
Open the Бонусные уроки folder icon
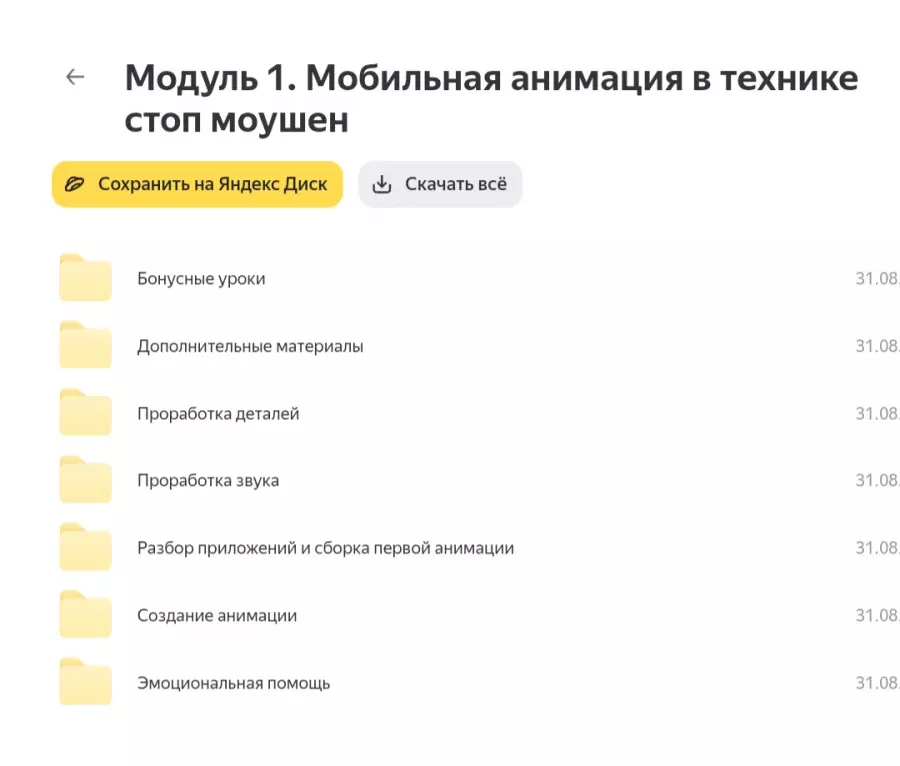coord(85,277)
